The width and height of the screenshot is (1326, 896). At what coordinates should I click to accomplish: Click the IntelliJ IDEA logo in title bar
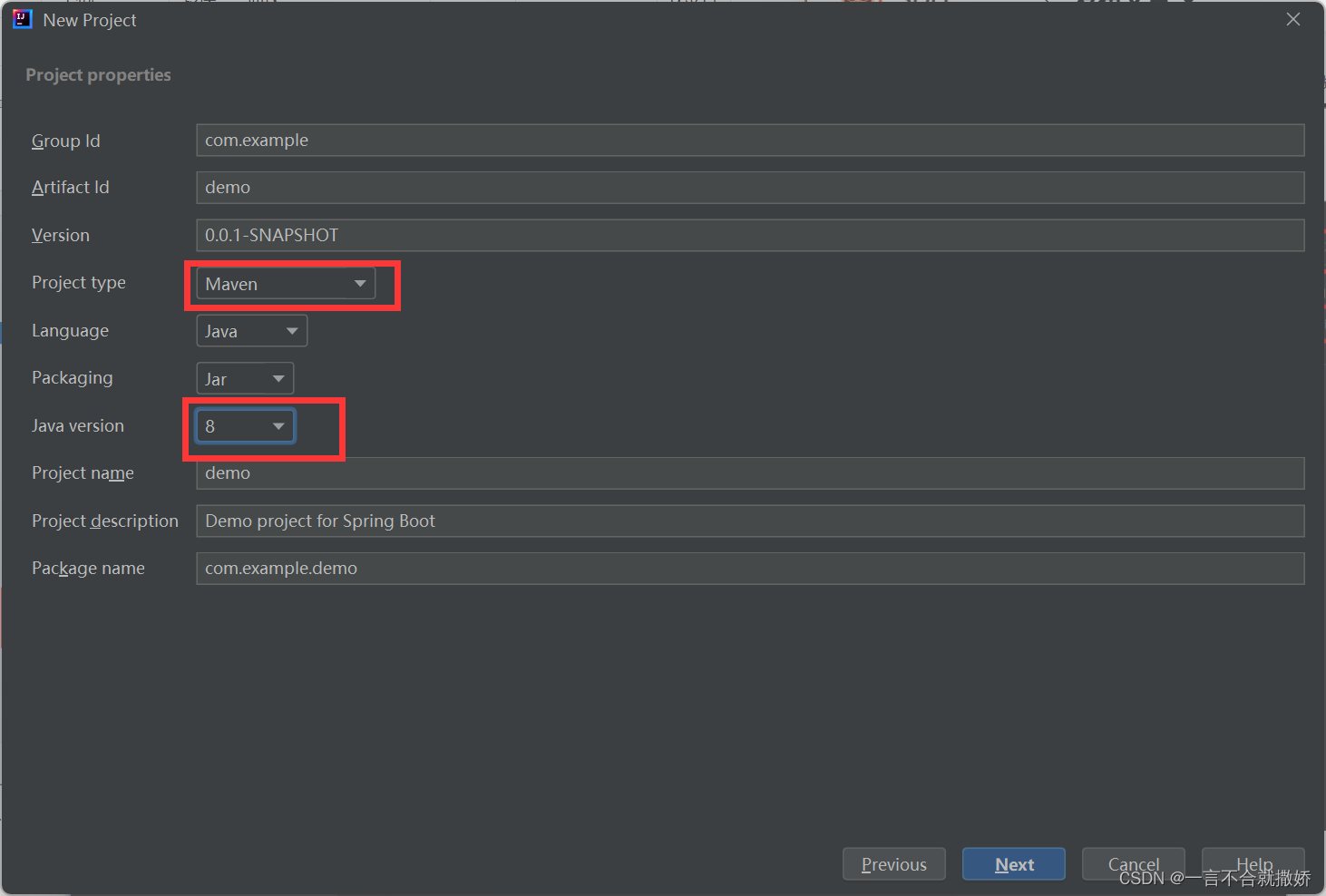22,19
